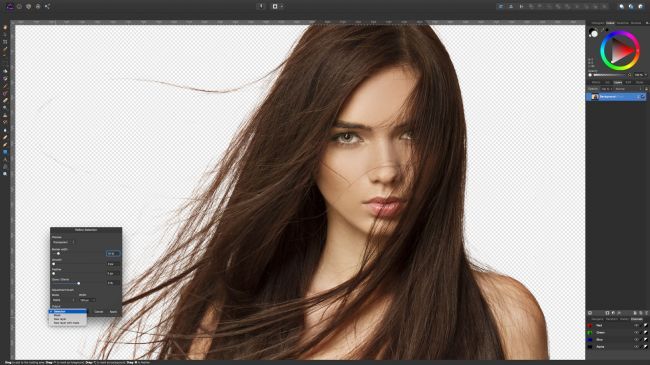This screenshot has height=365, width=650.
Task: Open the layer blend mode Normal dropdown
Action: pos(627,89)
